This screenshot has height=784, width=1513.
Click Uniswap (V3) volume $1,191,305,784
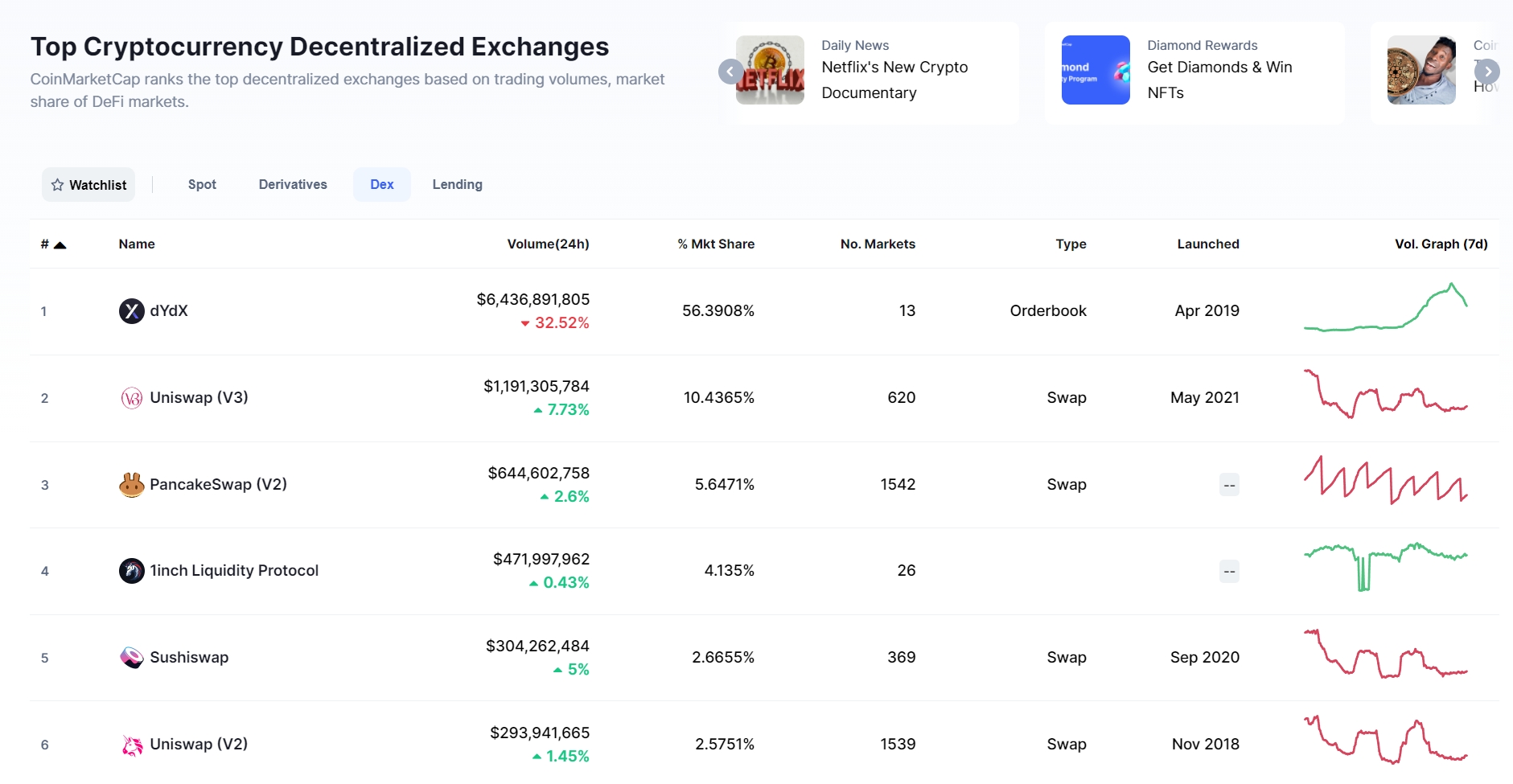pos(536,387)
